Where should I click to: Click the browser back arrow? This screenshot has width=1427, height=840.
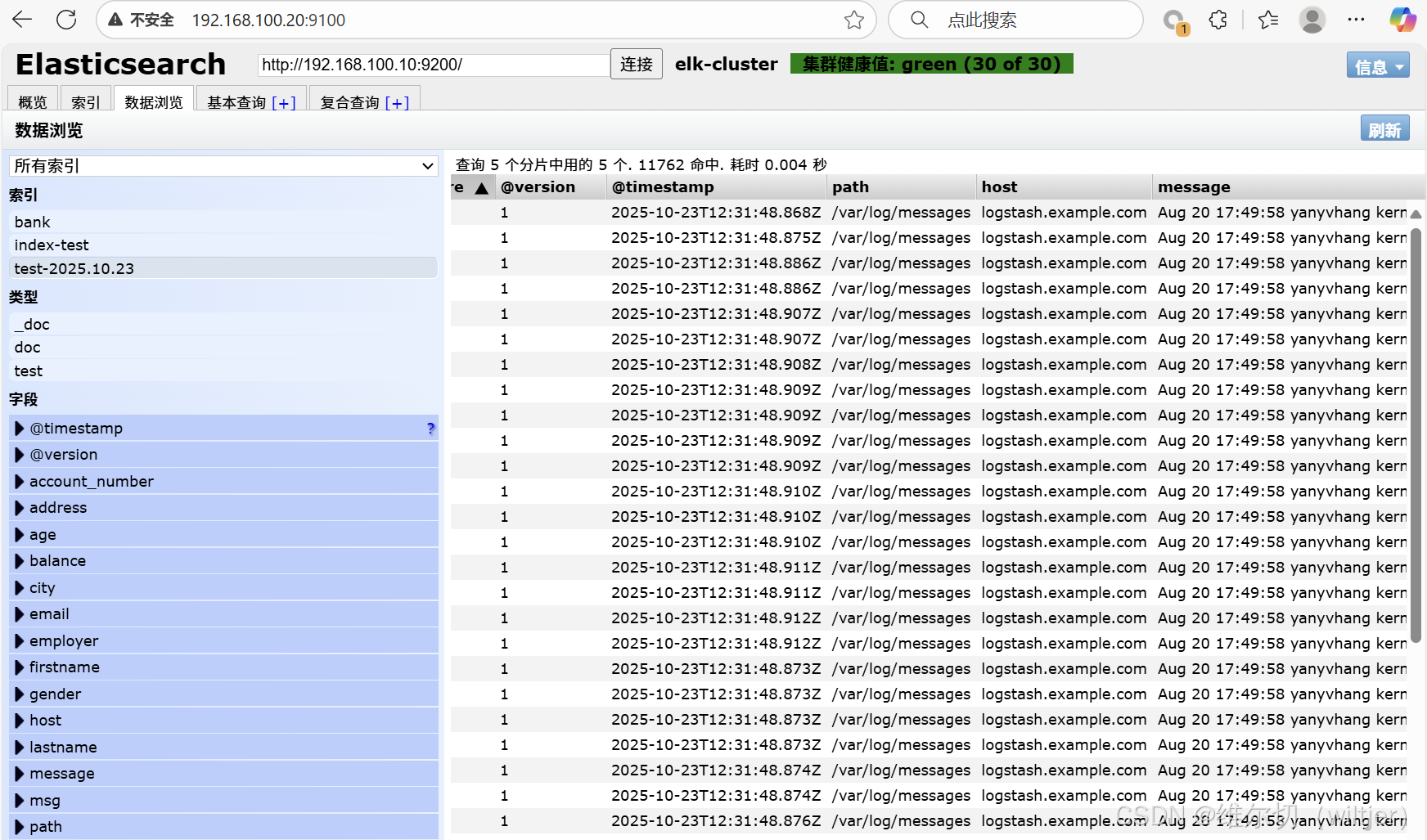click(22, 20)
